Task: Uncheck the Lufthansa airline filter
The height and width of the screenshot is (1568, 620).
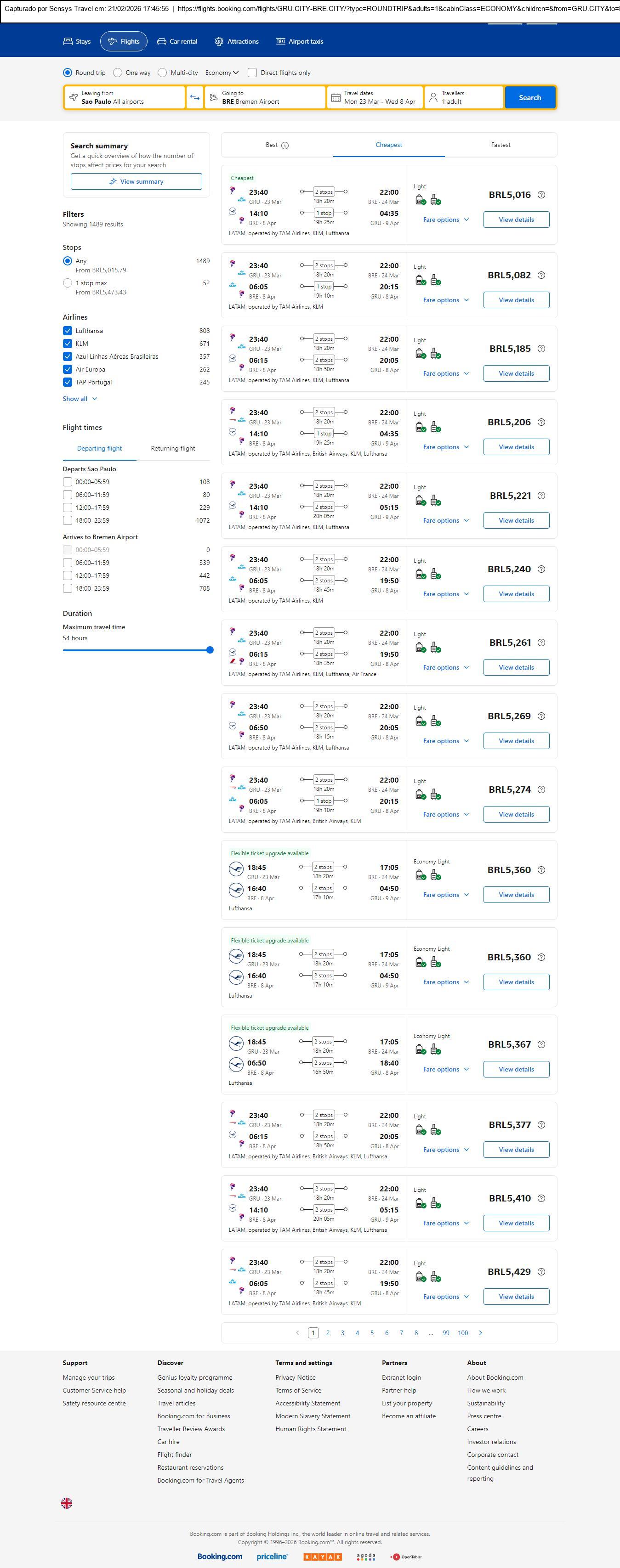Action: coord(68,331)
